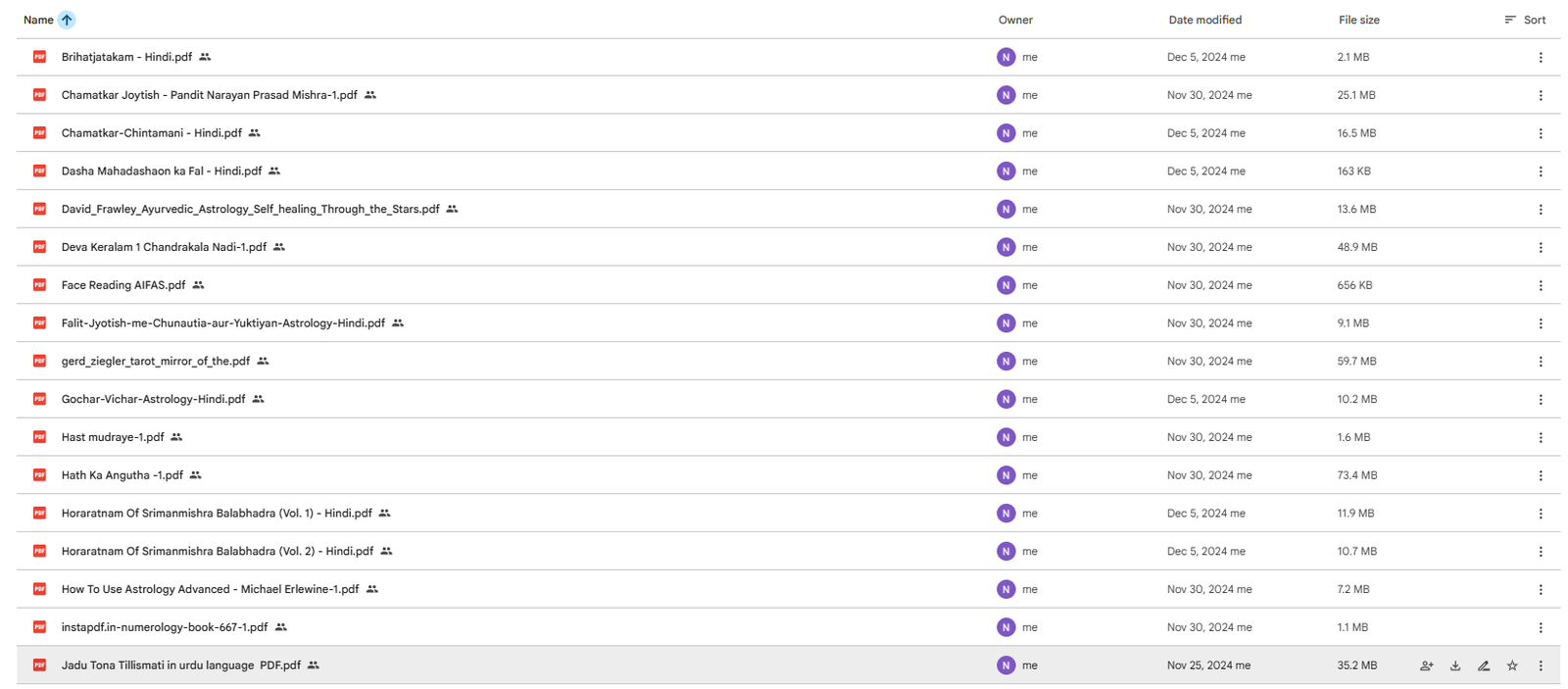Download the Jadu Tona Tillismati PDF
The width and height of the screenshot is (1568, 689).
[x=1455, y=665]
